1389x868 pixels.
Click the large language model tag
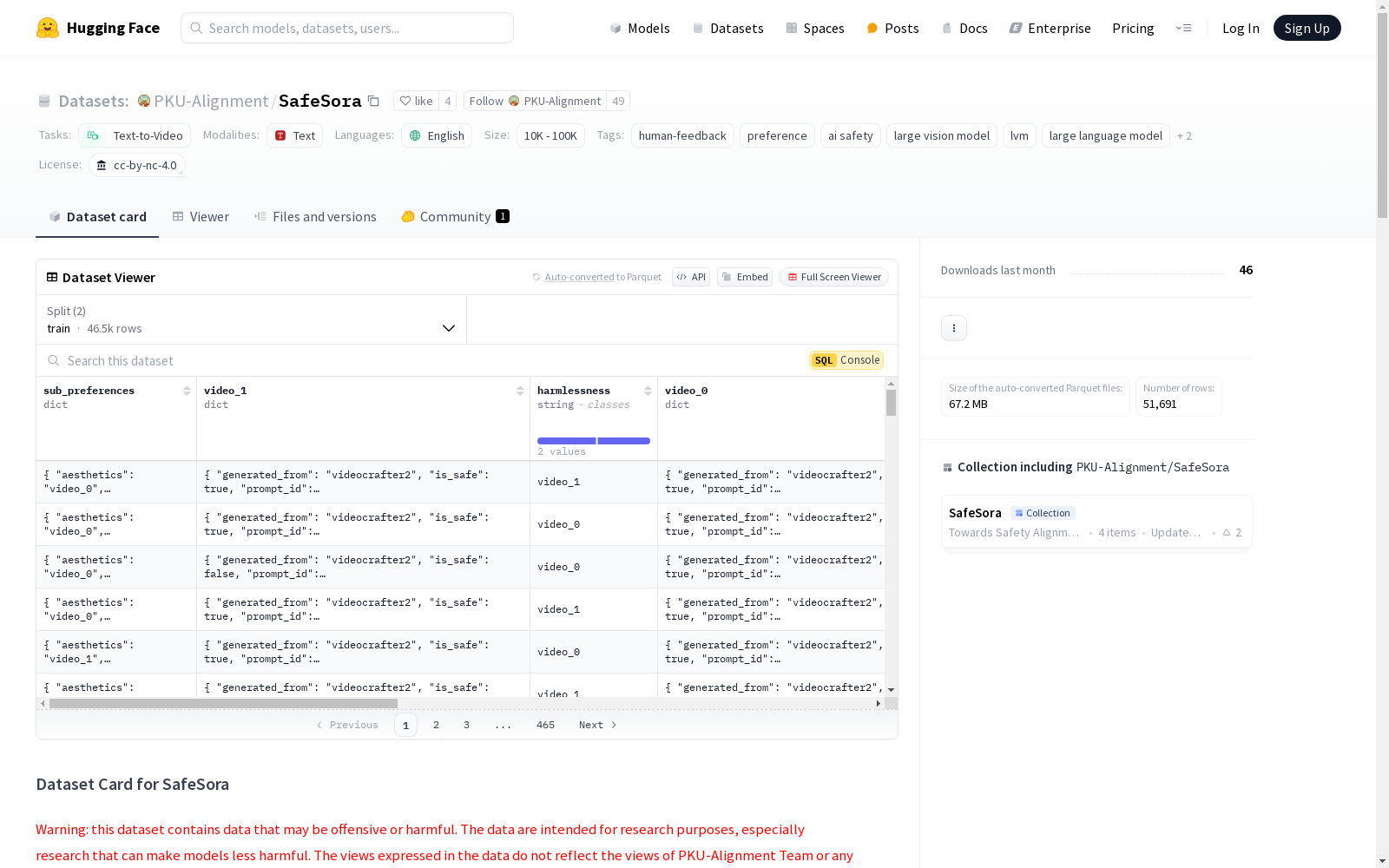pyautogui.click(x=1106, y=135)
